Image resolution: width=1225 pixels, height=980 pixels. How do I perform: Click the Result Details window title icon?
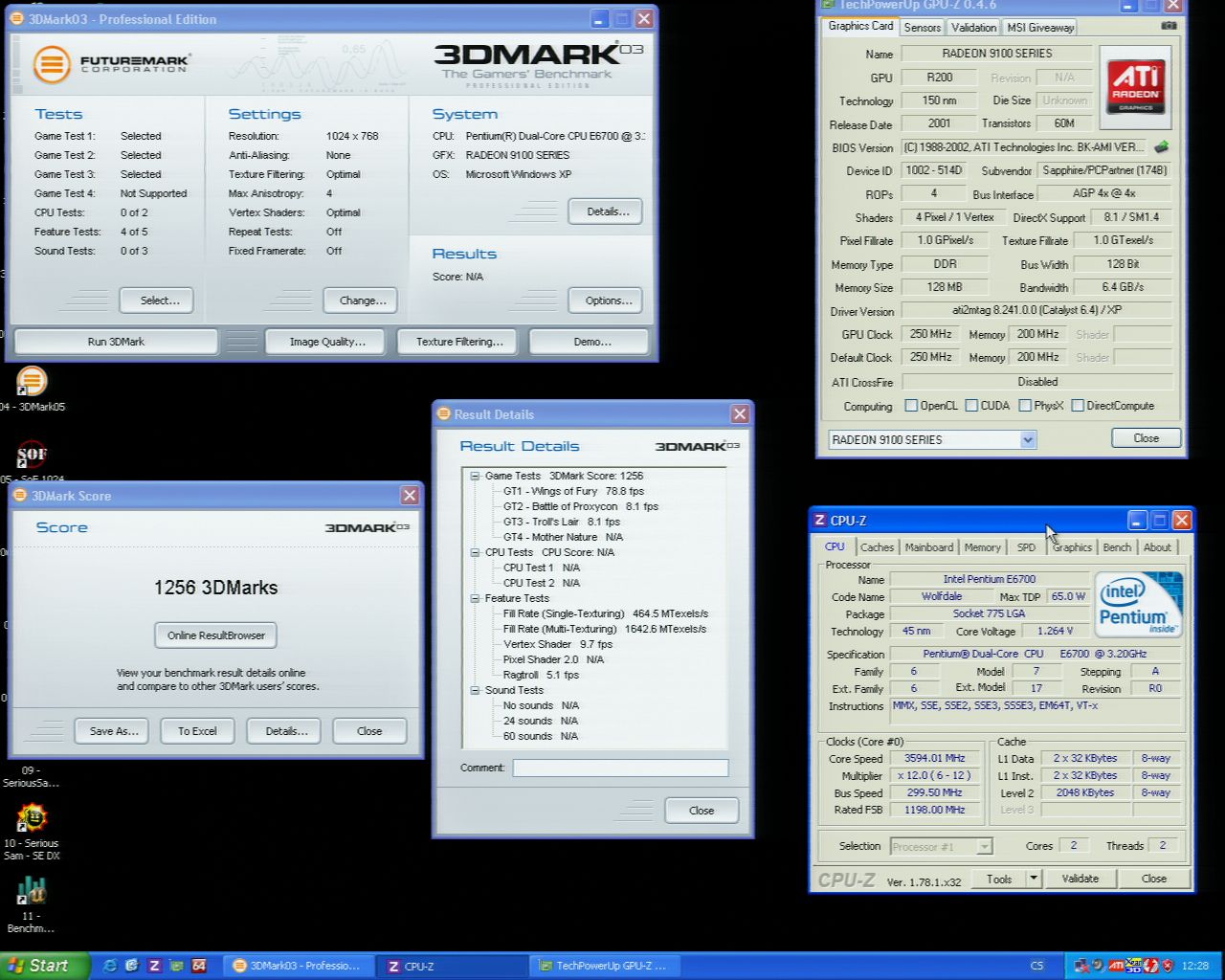(444, 414)
